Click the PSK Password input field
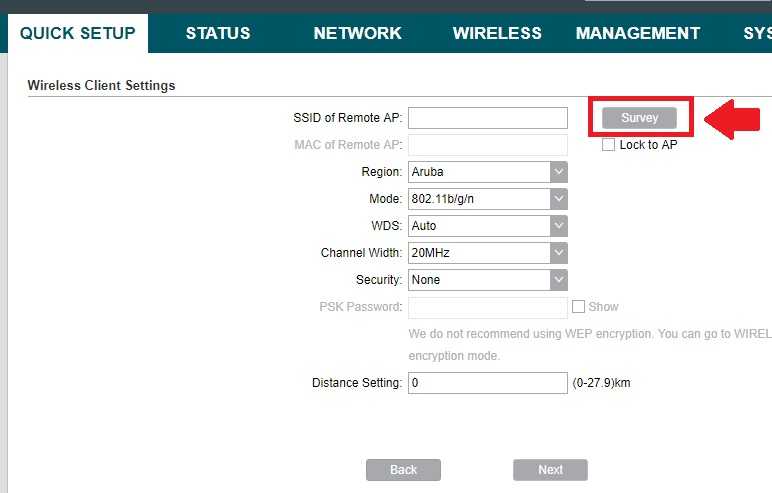Screen dimensions: 772x493 click(488, 307)
